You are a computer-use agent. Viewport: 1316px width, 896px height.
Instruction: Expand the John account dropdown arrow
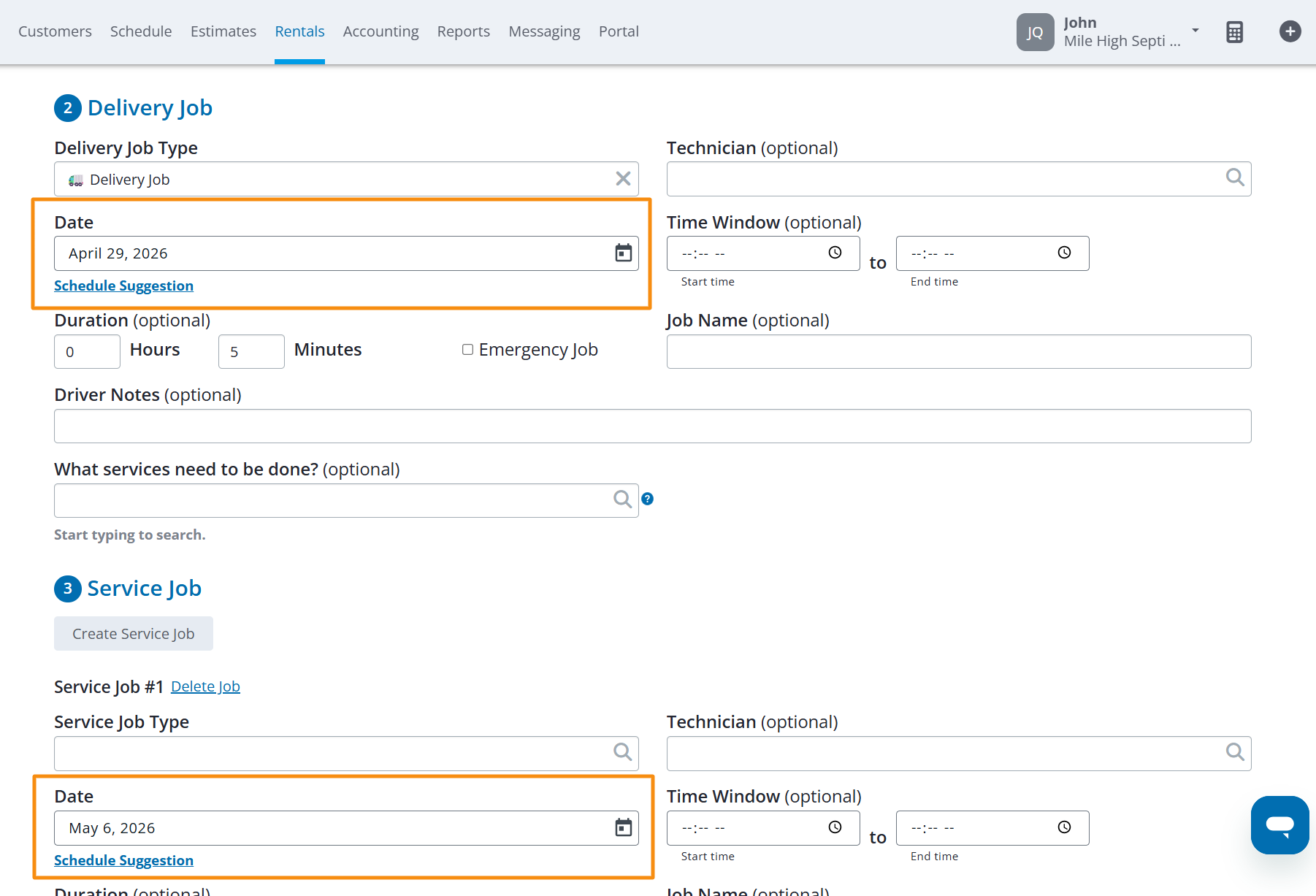(1196, 31)
